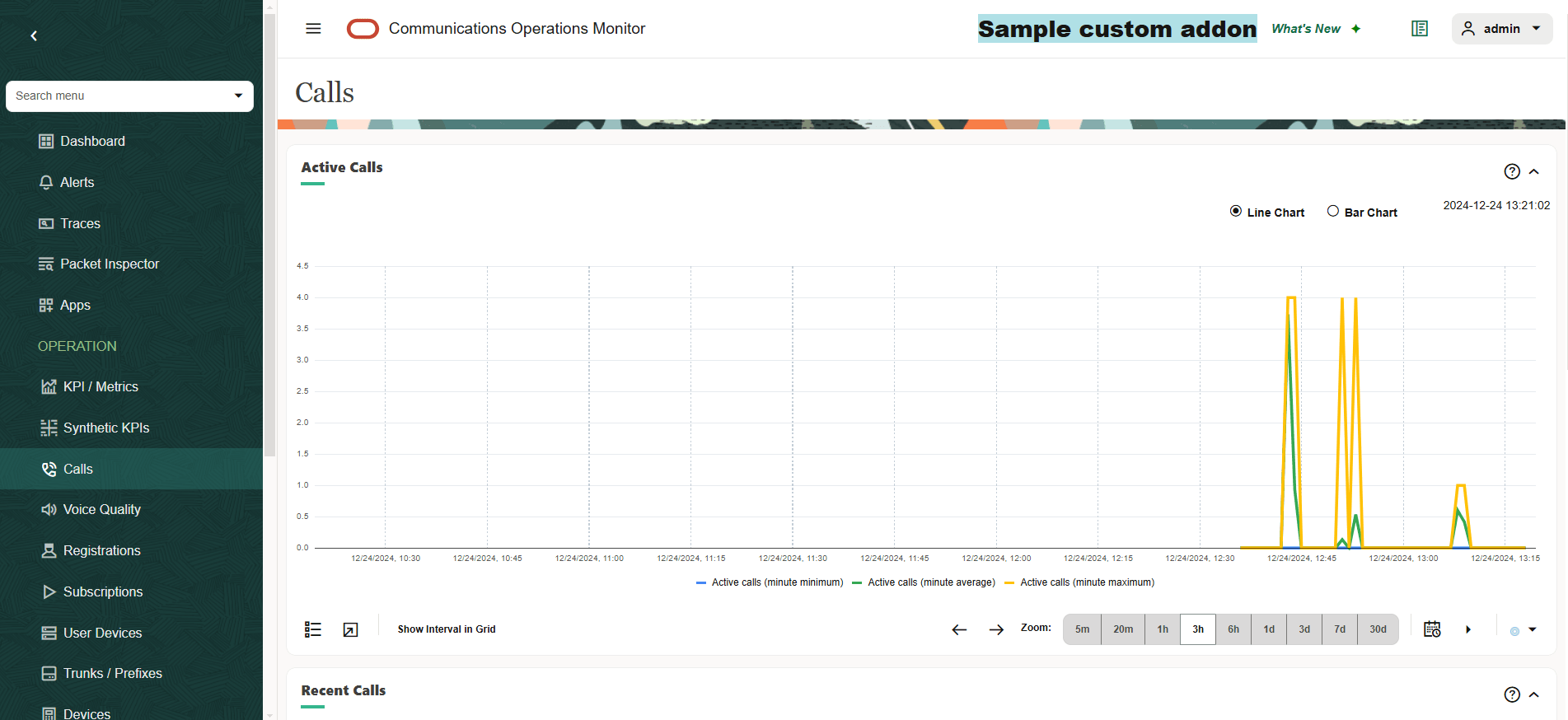Click the Packet Inspector icon
Screen dimensions: 1568x720
coord(46,264)
